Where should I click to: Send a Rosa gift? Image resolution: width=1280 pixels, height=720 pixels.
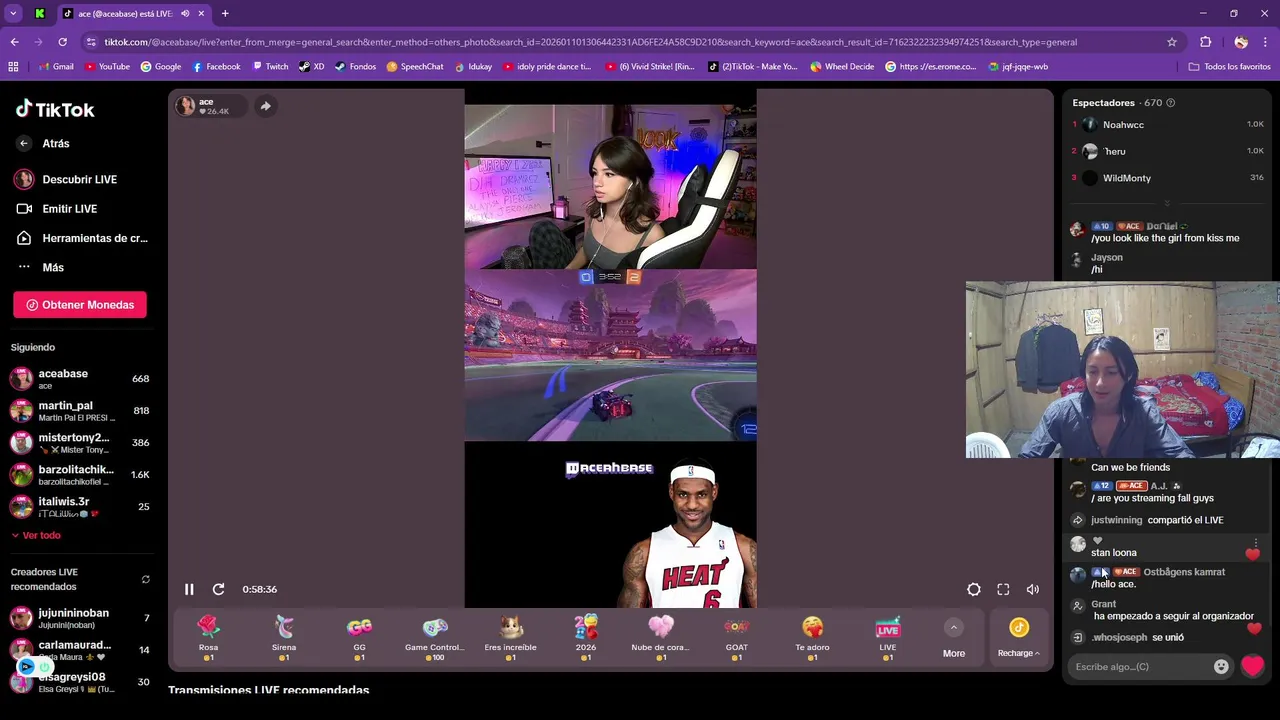click(x=208, y=637)
